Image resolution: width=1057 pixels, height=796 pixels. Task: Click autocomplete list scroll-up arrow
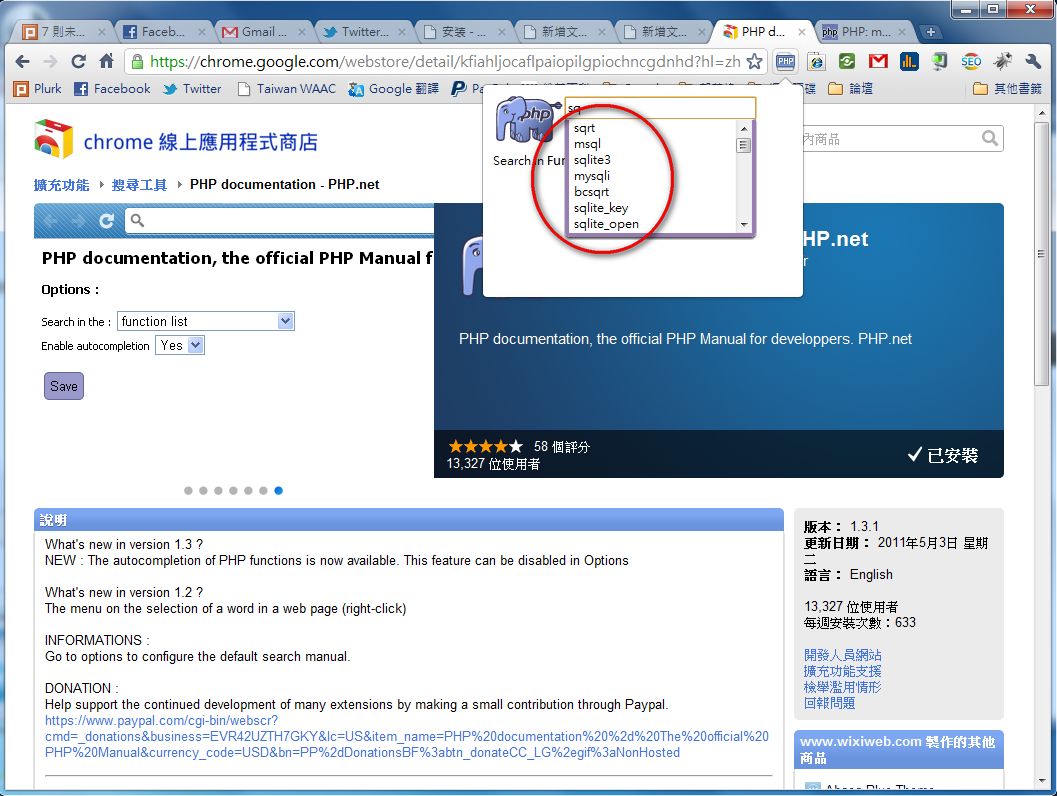[744, 128]
